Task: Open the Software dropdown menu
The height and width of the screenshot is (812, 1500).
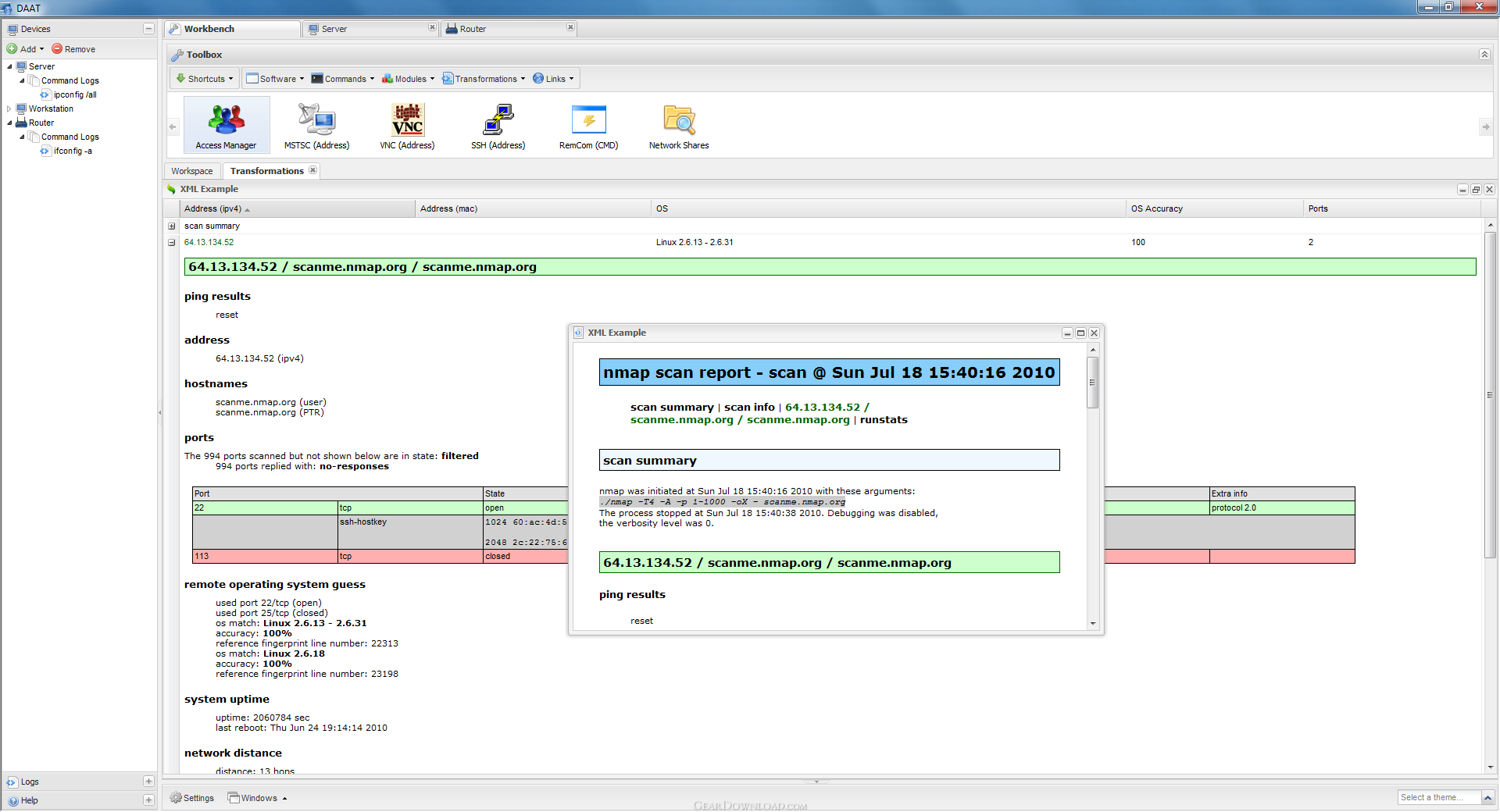Action: tap(275, 79)
